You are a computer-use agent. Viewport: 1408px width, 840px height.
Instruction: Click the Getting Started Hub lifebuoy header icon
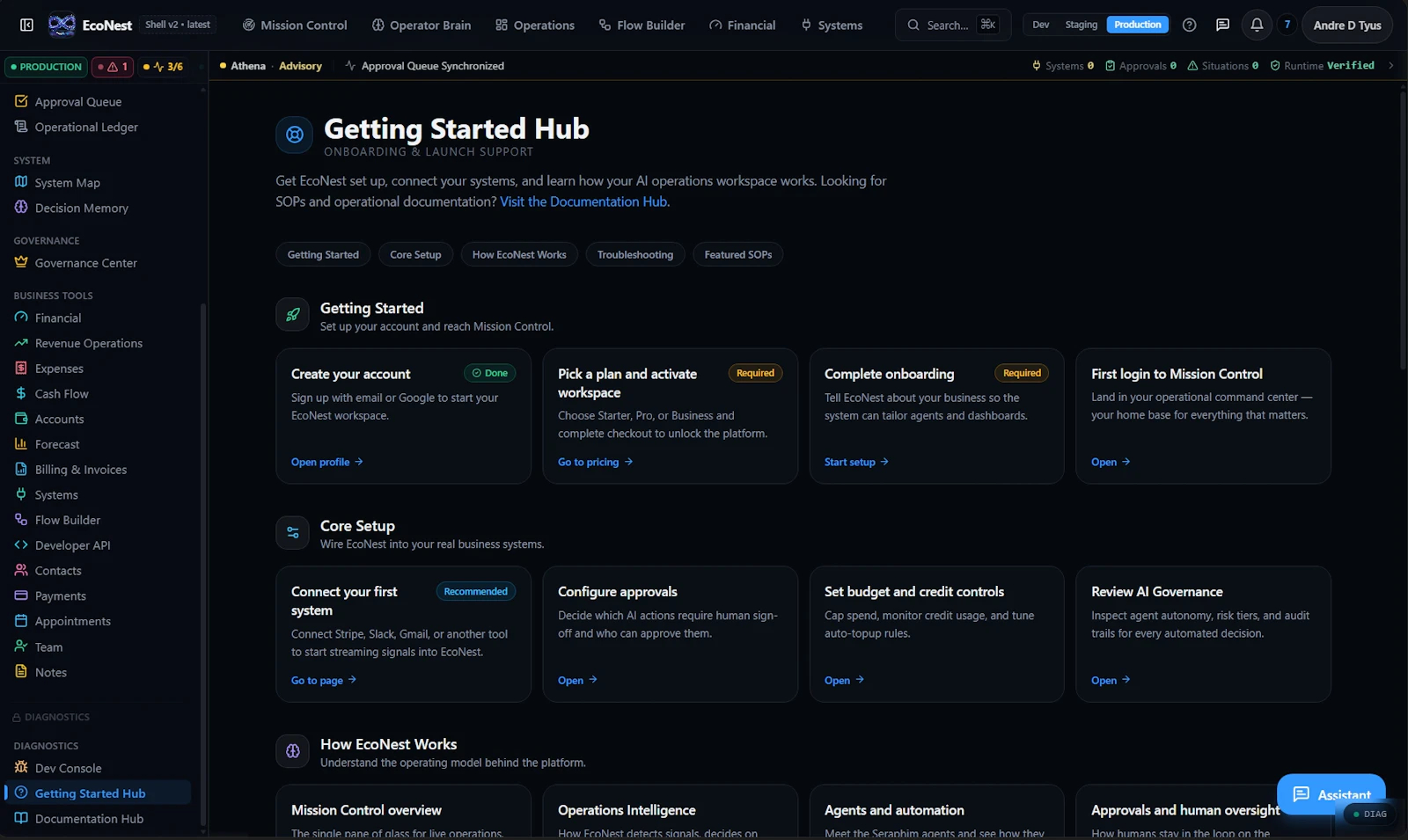click(x=294, y=135)
